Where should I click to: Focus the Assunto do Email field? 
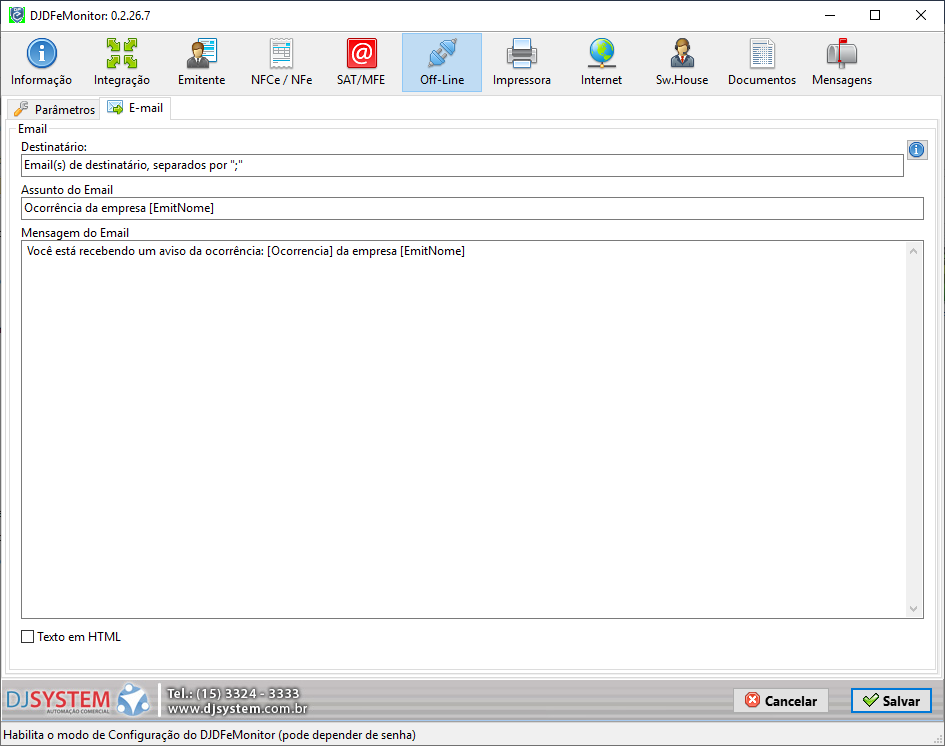click(471, 208)
